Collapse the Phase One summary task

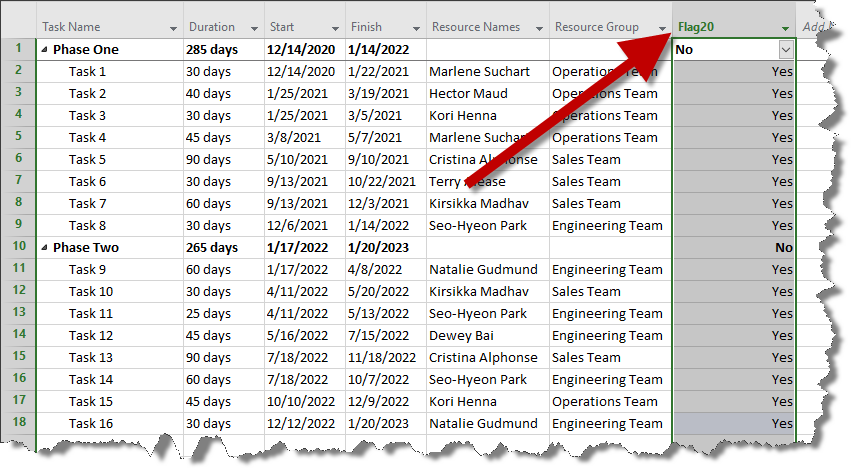[45, 49]
